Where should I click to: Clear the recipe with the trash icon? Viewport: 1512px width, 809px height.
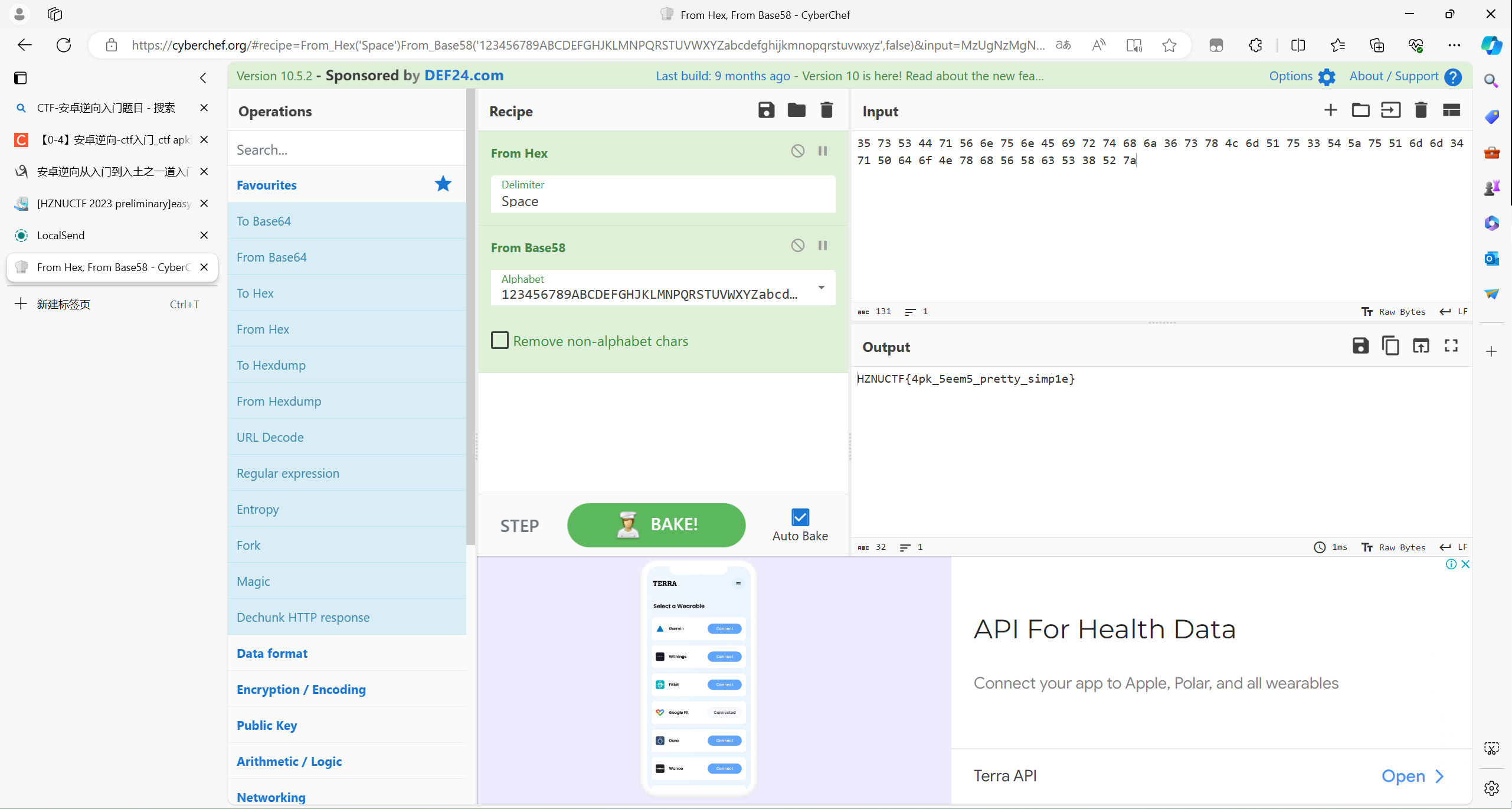click(826, 110)
